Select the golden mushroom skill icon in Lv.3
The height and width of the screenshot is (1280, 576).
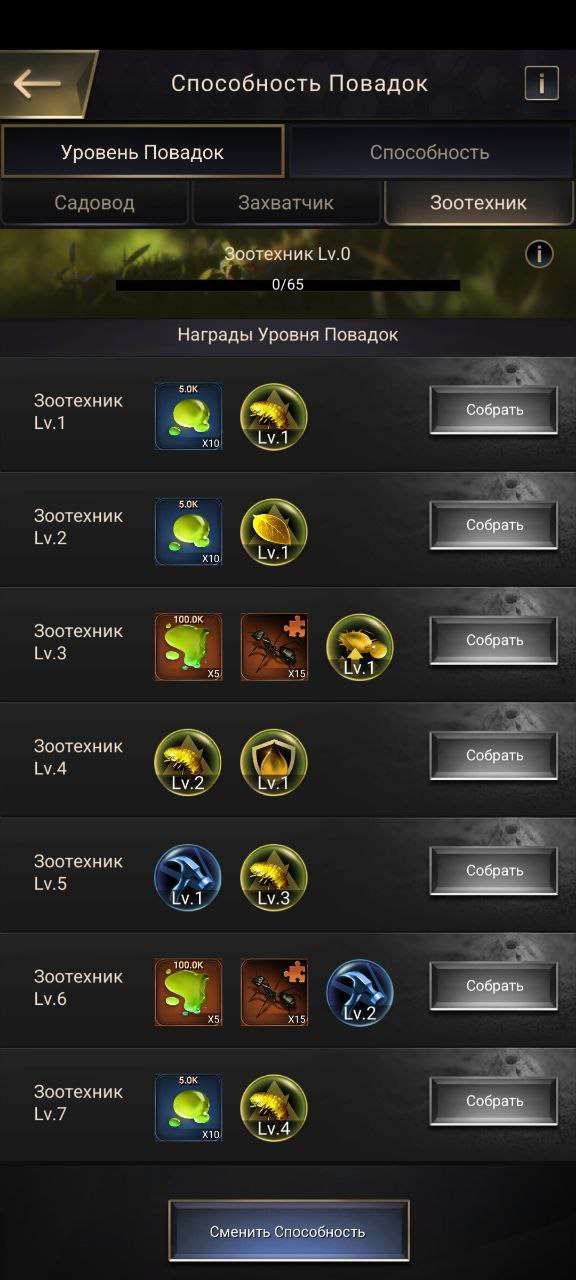tap(360, 647)
